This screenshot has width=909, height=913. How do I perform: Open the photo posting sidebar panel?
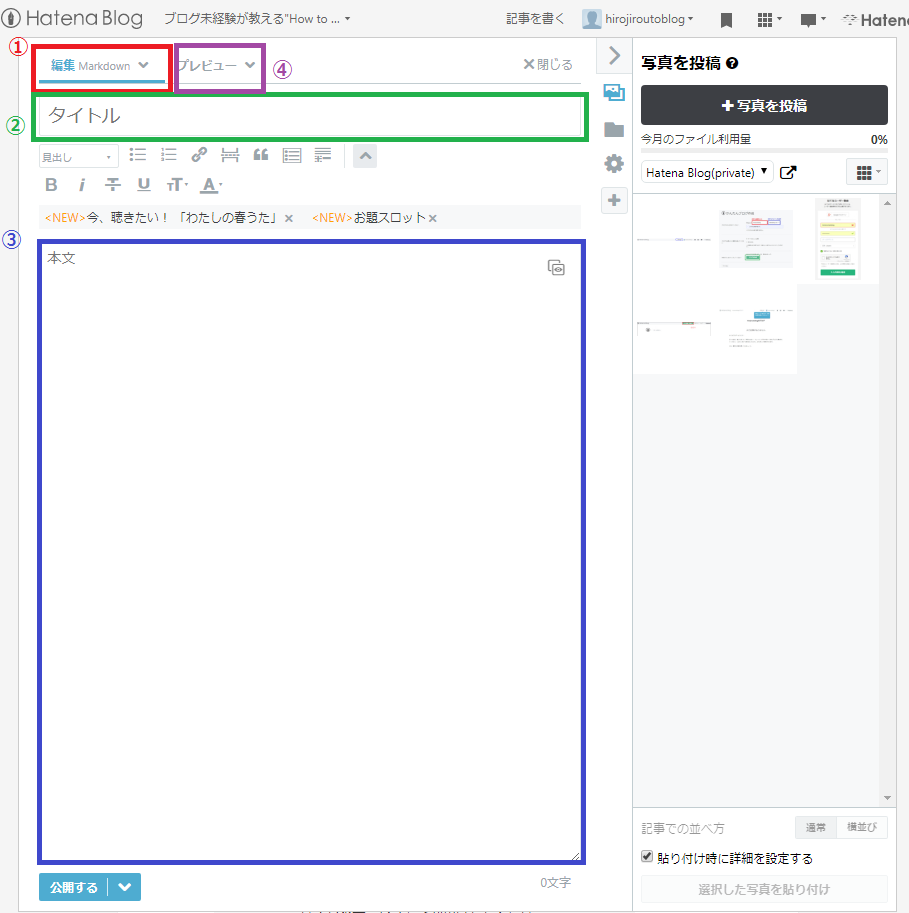coord(614,92)
